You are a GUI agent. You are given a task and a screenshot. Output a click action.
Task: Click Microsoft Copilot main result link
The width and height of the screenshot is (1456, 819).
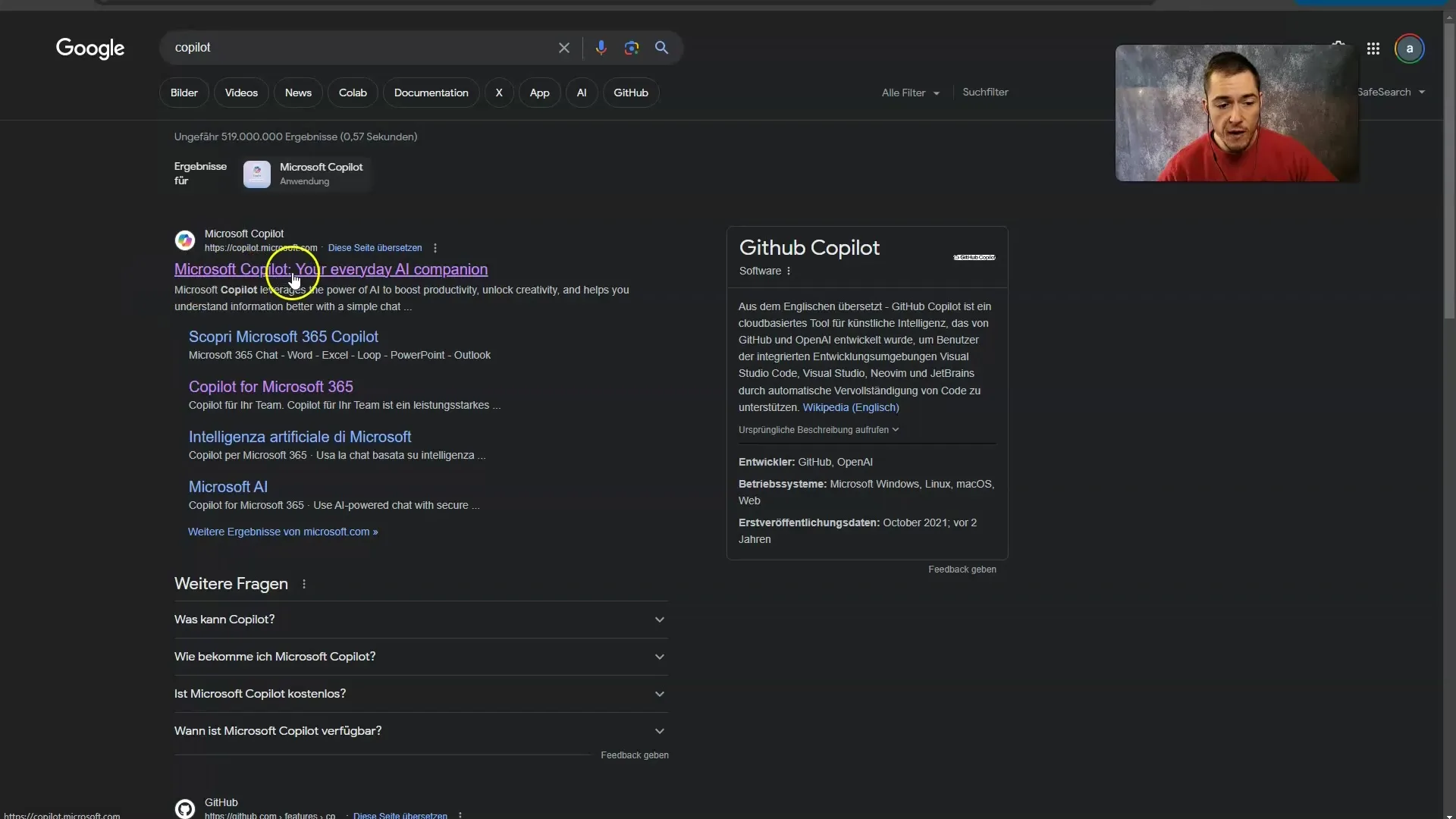(x=330, y=268)
